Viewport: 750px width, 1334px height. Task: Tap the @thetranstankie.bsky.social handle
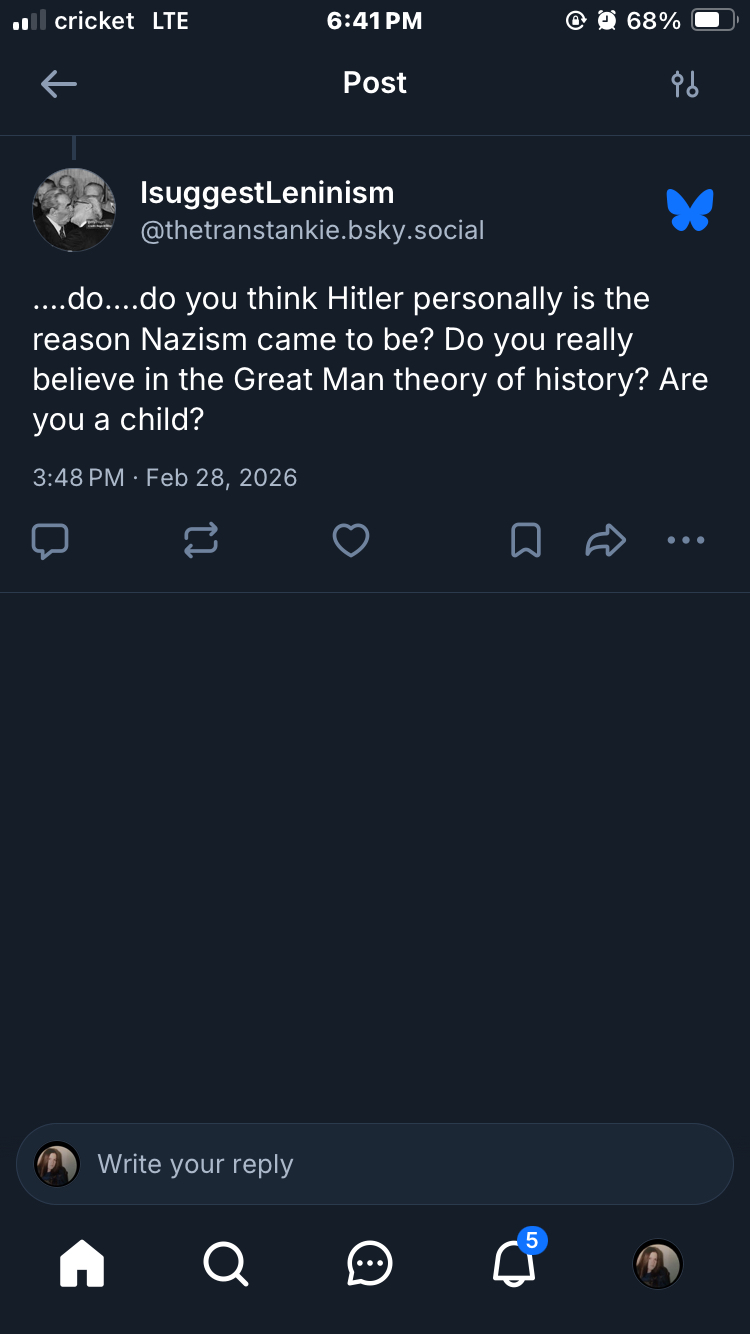click(312, 231)
